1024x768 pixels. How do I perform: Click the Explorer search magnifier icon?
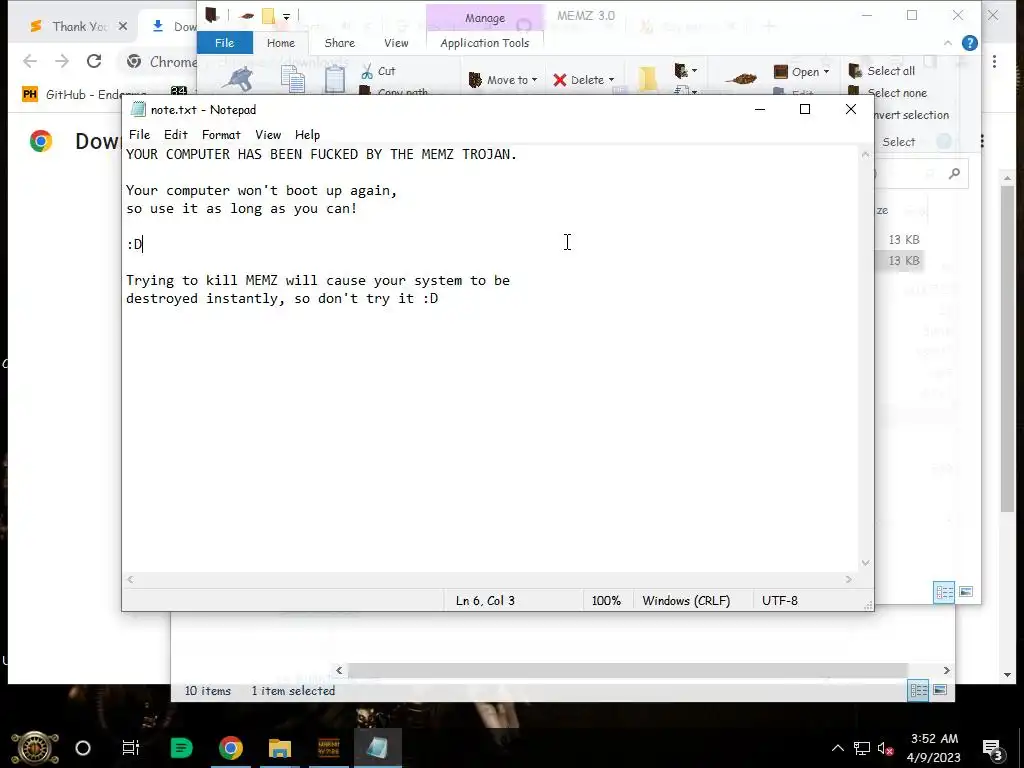[x=955, y=174]
